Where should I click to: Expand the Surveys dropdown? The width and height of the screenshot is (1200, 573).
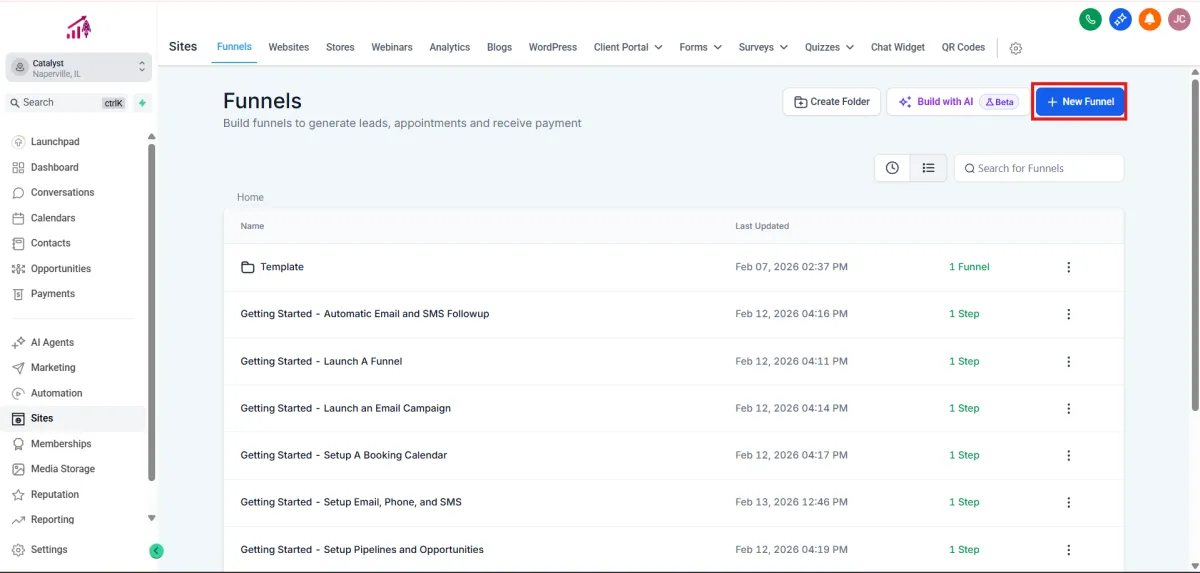763,47
